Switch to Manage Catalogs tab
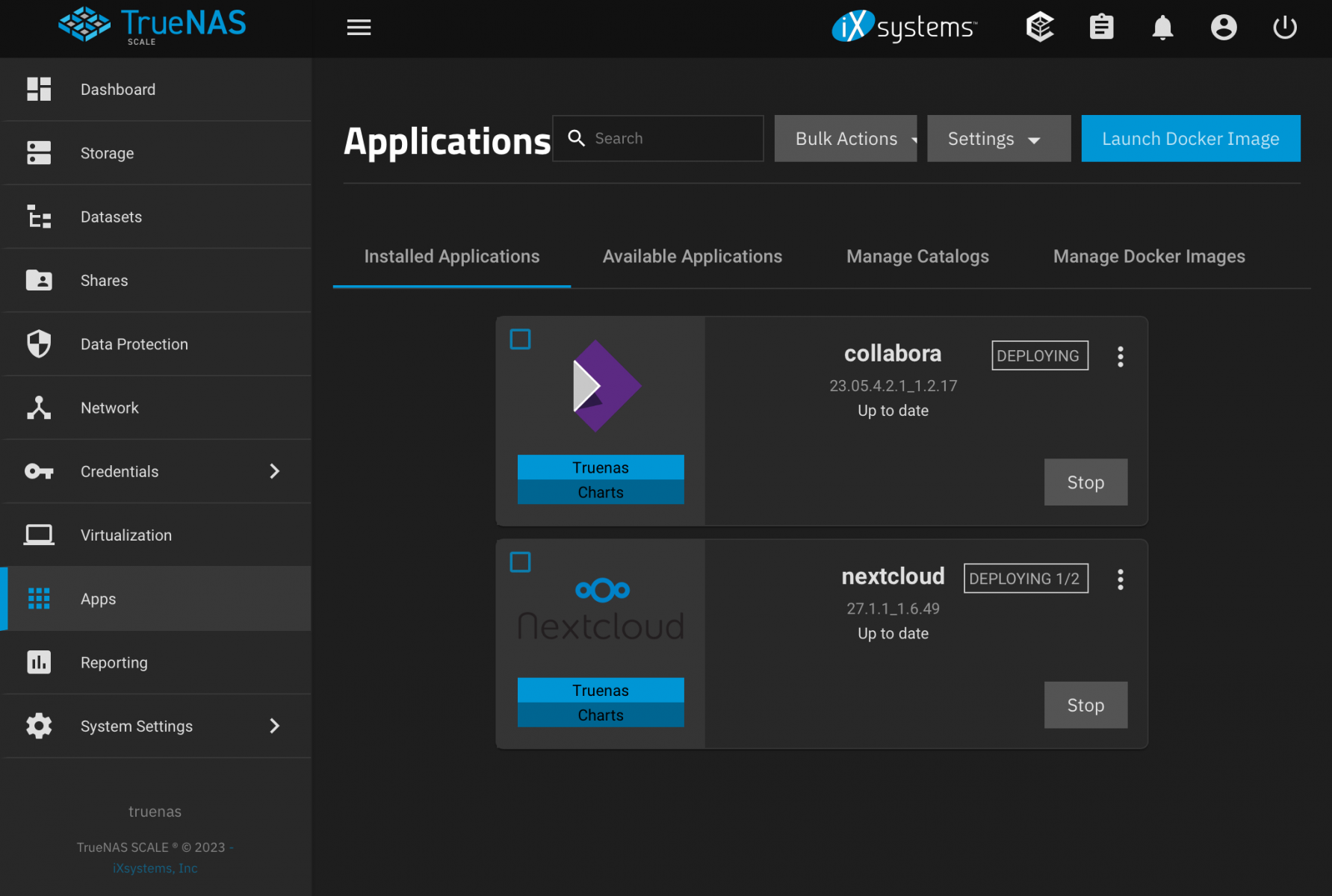Screen dimensions: 1332x896 (917, 256)
